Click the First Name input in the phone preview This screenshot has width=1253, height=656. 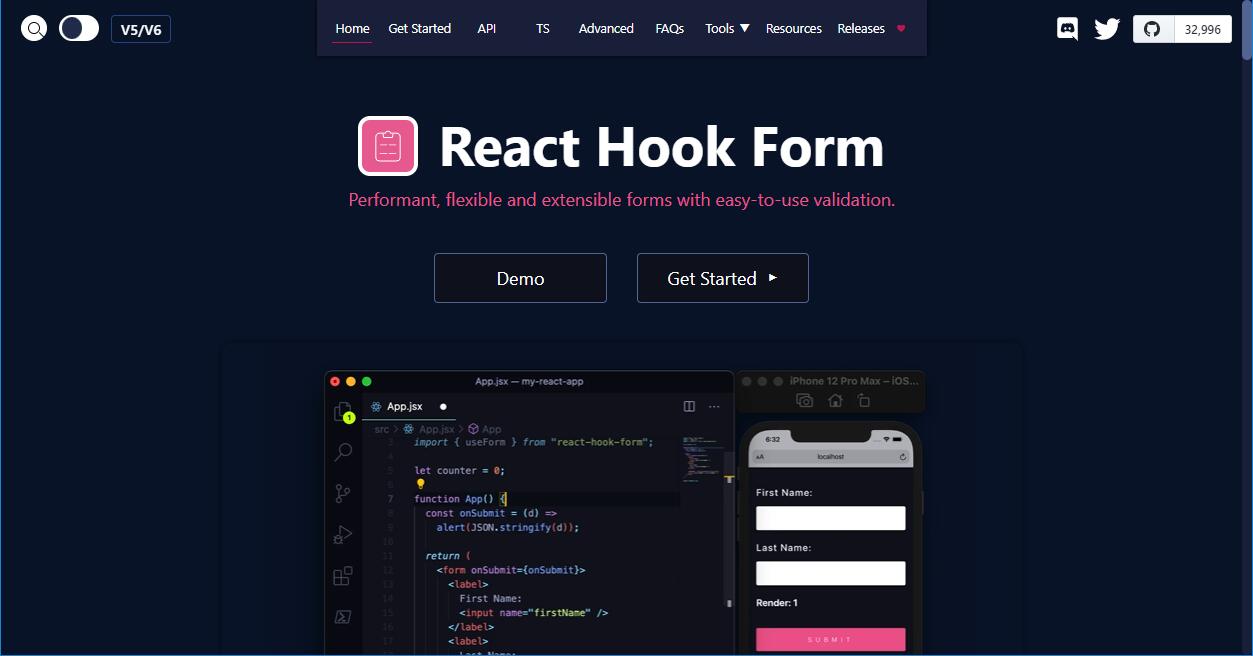(x=830, y=518)
